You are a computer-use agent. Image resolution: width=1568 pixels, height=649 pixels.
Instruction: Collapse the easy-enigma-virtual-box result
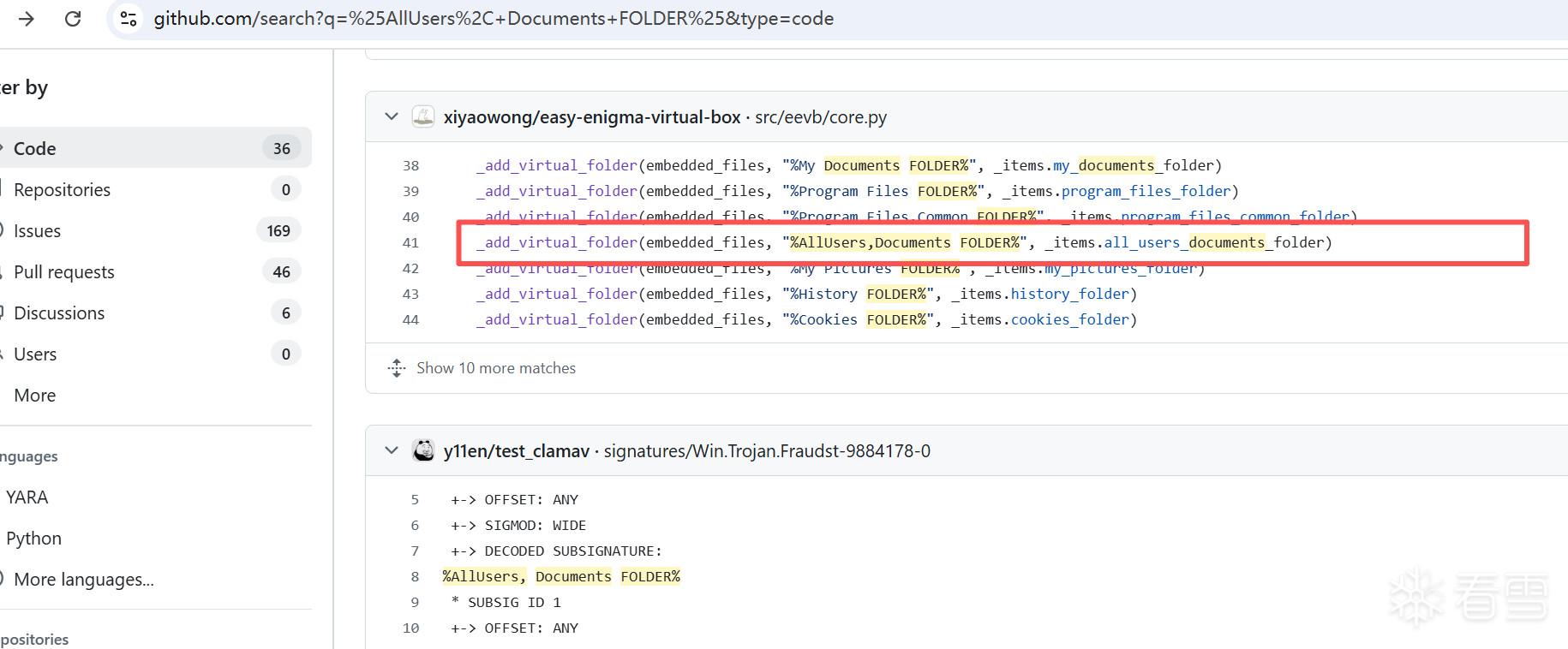tap(392, 116)
